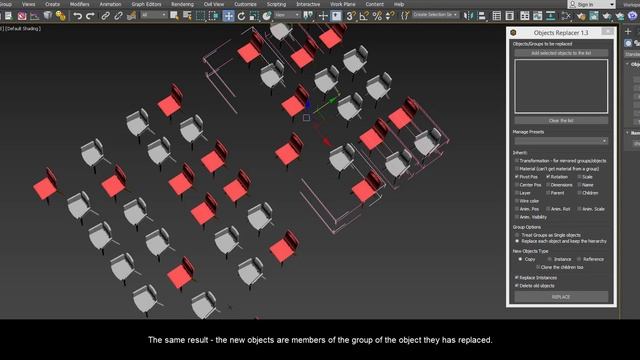The height and width of the screenshot is (360, 640).
Task: Click the Use Pivot Point Center icon
Action: (308, 16)
